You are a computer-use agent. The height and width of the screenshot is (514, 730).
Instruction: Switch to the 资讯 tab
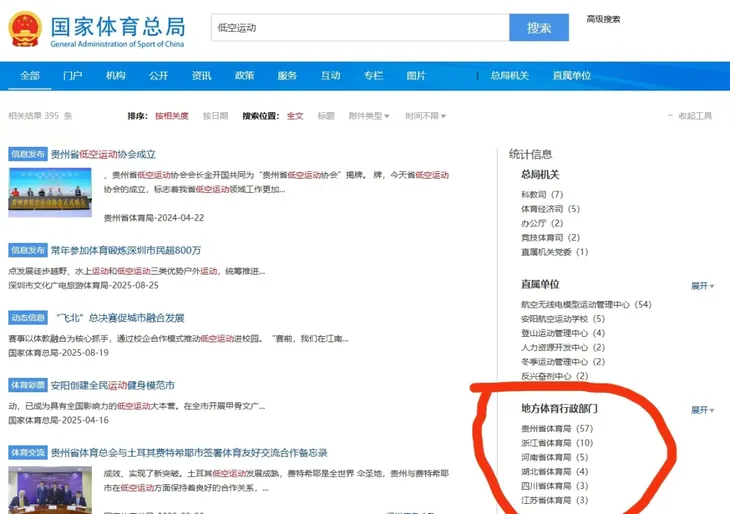(201, 76)
